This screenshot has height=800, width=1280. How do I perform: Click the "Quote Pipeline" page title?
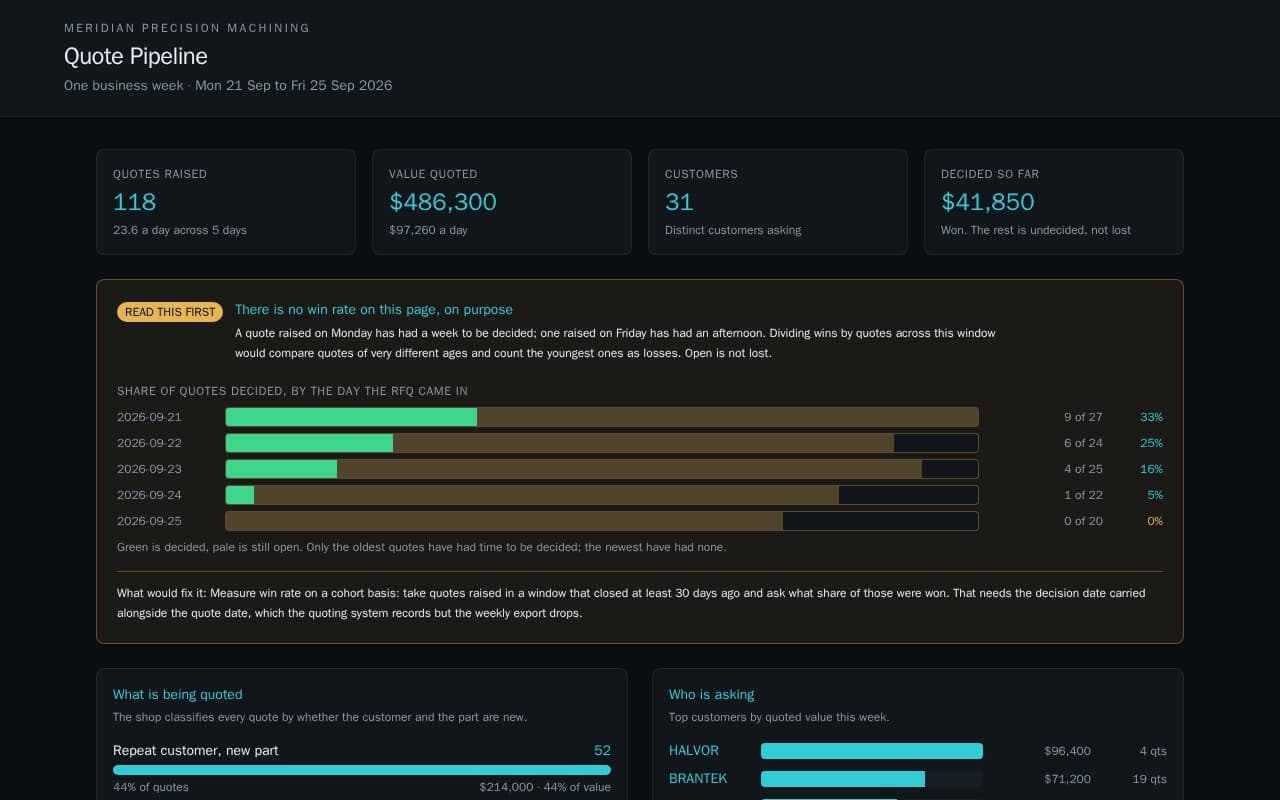[136, 56]
